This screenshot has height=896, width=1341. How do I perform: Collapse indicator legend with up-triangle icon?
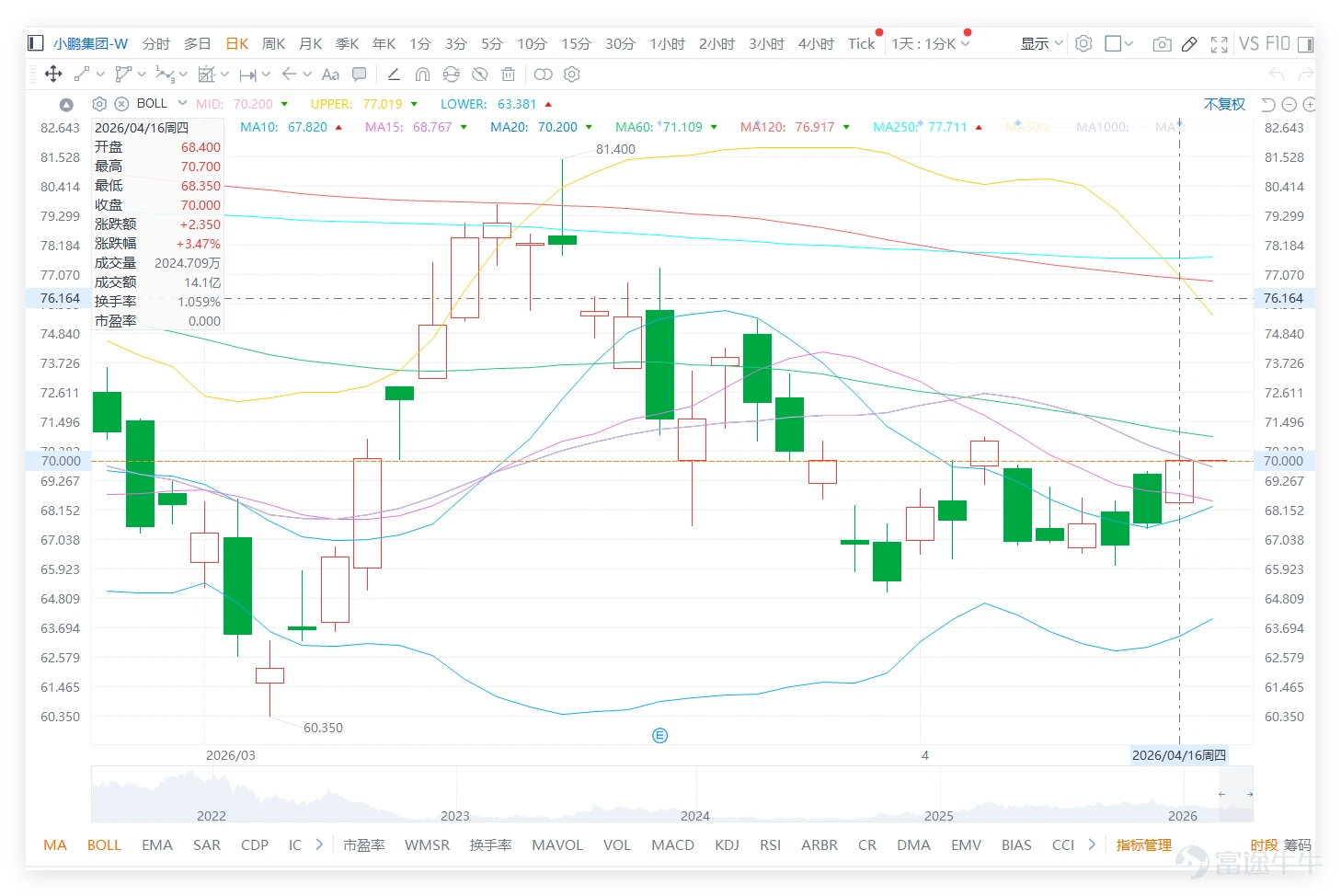pyautogui.click(x=66, y=104)
